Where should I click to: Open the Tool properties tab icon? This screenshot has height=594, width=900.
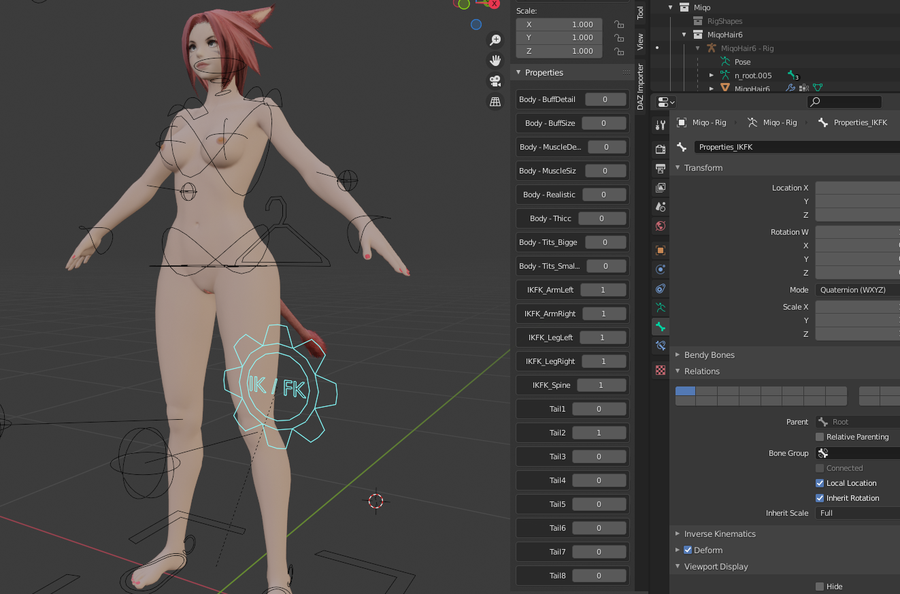point(660,125)
